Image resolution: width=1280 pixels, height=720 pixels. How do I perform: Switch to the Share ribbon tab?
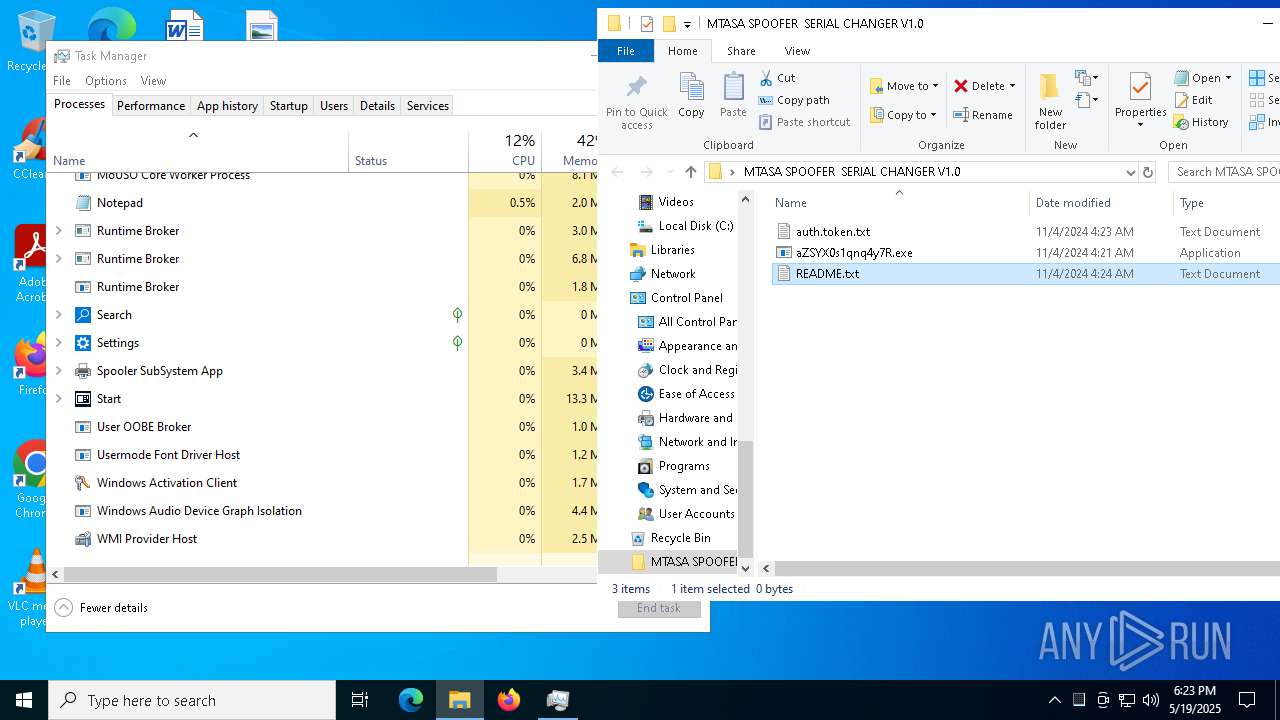click(741, 51)
